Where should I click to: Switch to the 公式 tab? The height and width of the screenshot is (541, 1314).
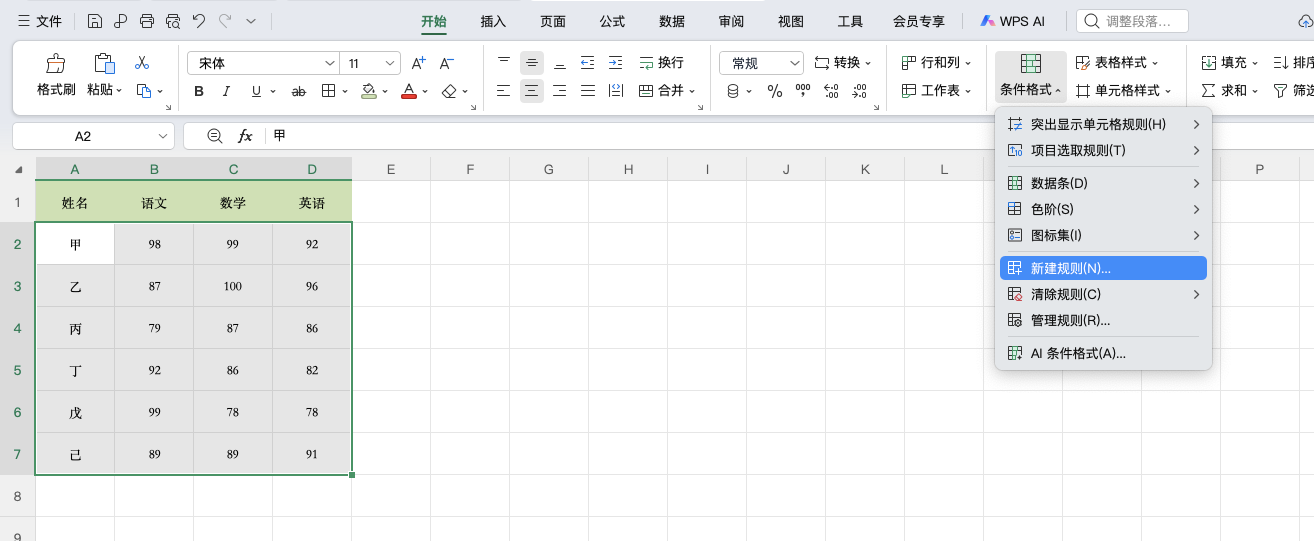tap(612, 21)
